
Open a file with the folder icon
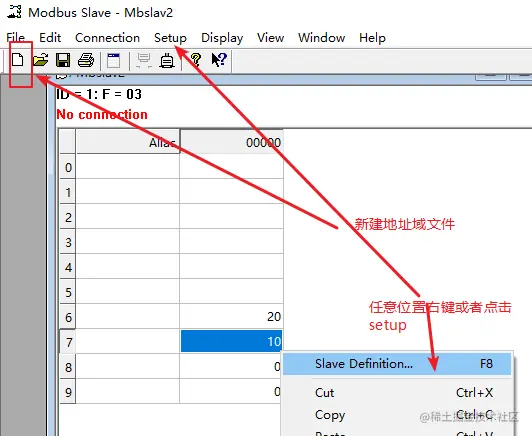point(41,60)
